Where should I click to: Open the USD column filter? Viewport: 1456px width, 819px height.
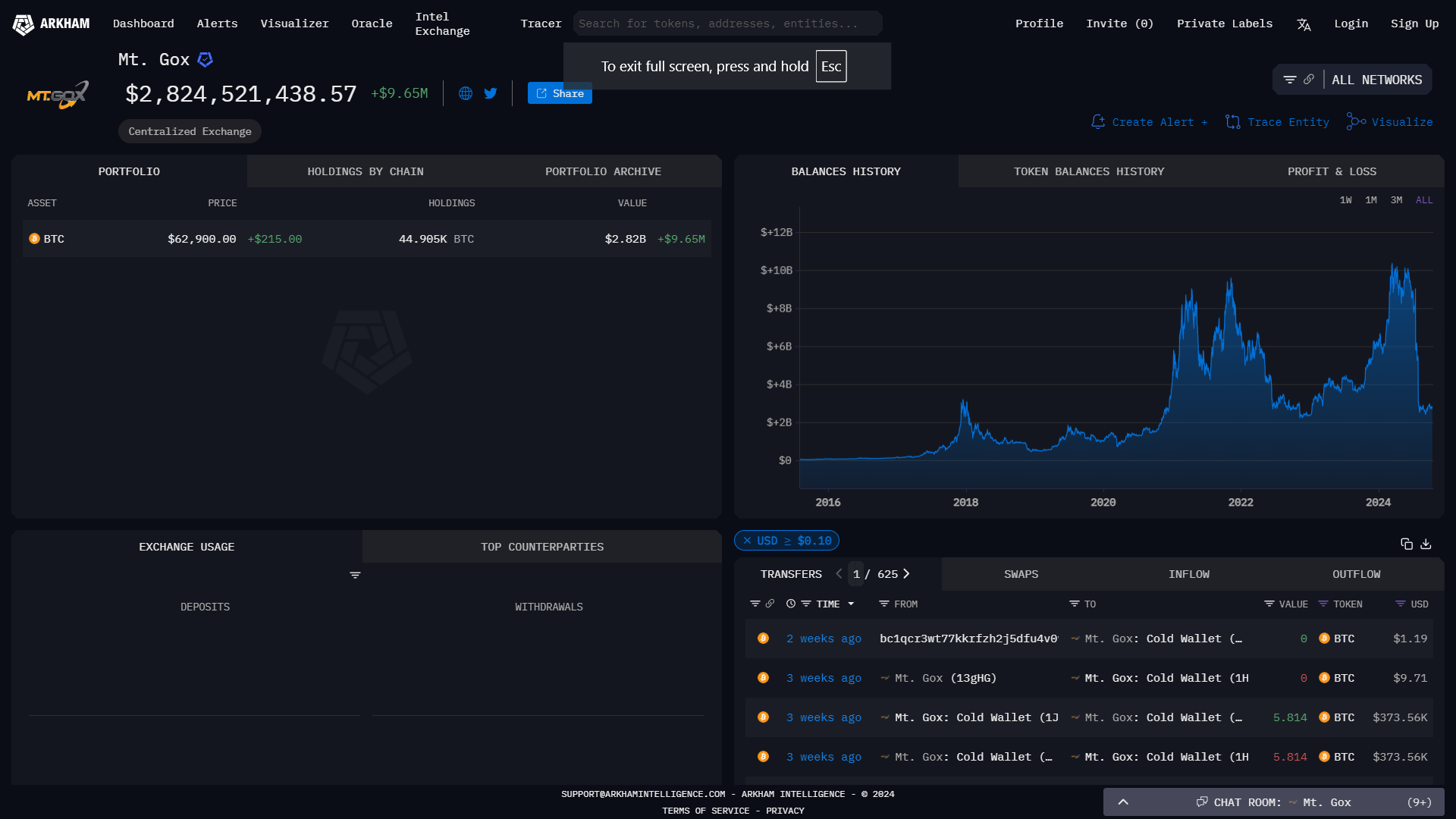click(x=1401, y=604)
